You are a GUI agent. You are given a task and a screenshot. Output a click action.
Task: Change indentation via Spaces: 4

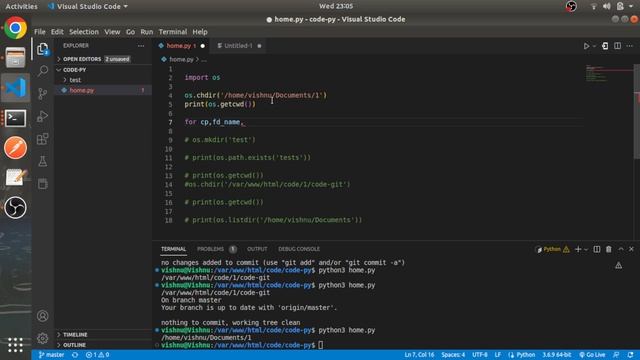point(453,355)
